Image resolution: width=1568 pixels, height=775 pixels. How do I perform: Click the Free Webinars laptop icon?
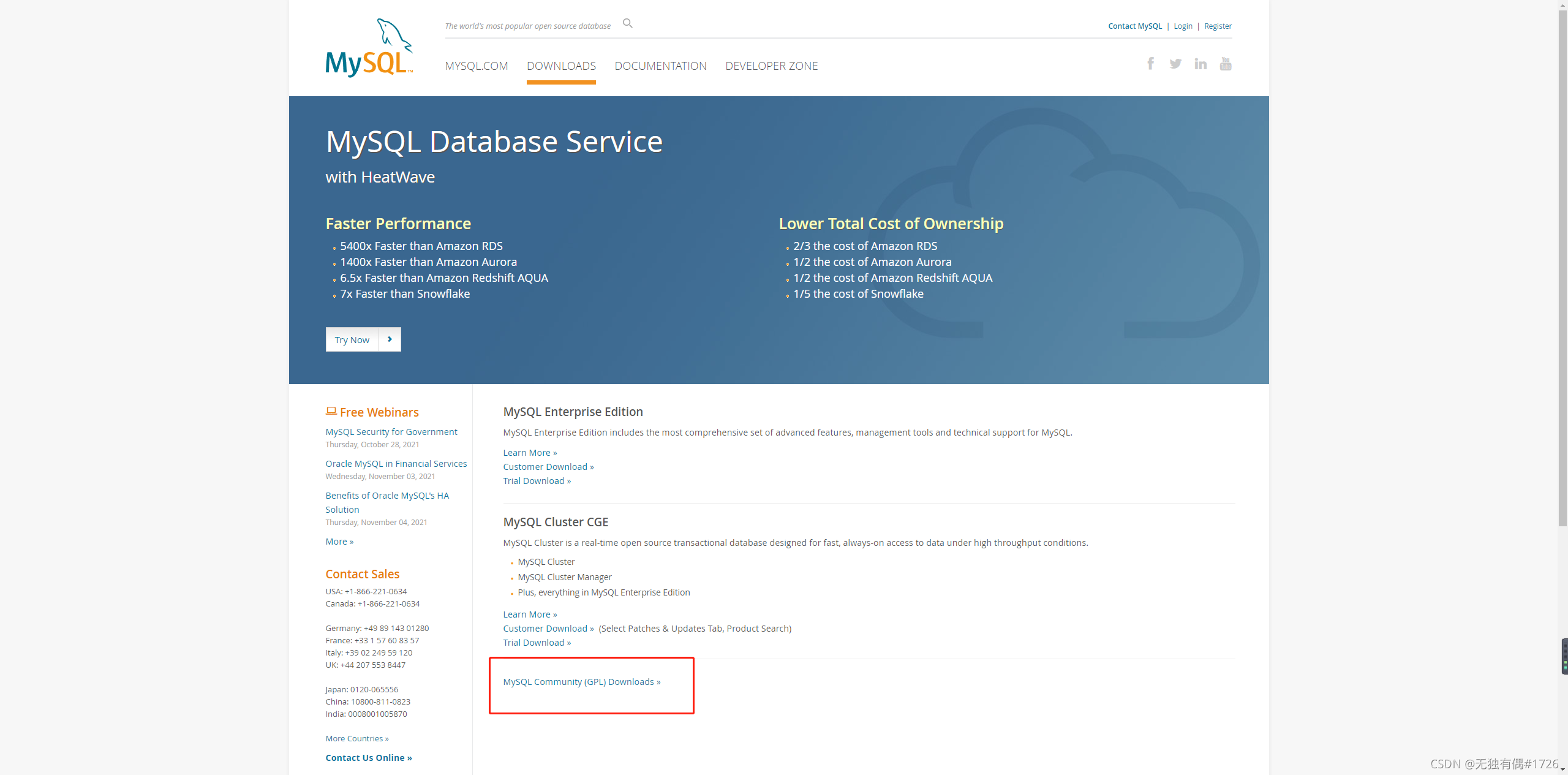pos(331,411)
